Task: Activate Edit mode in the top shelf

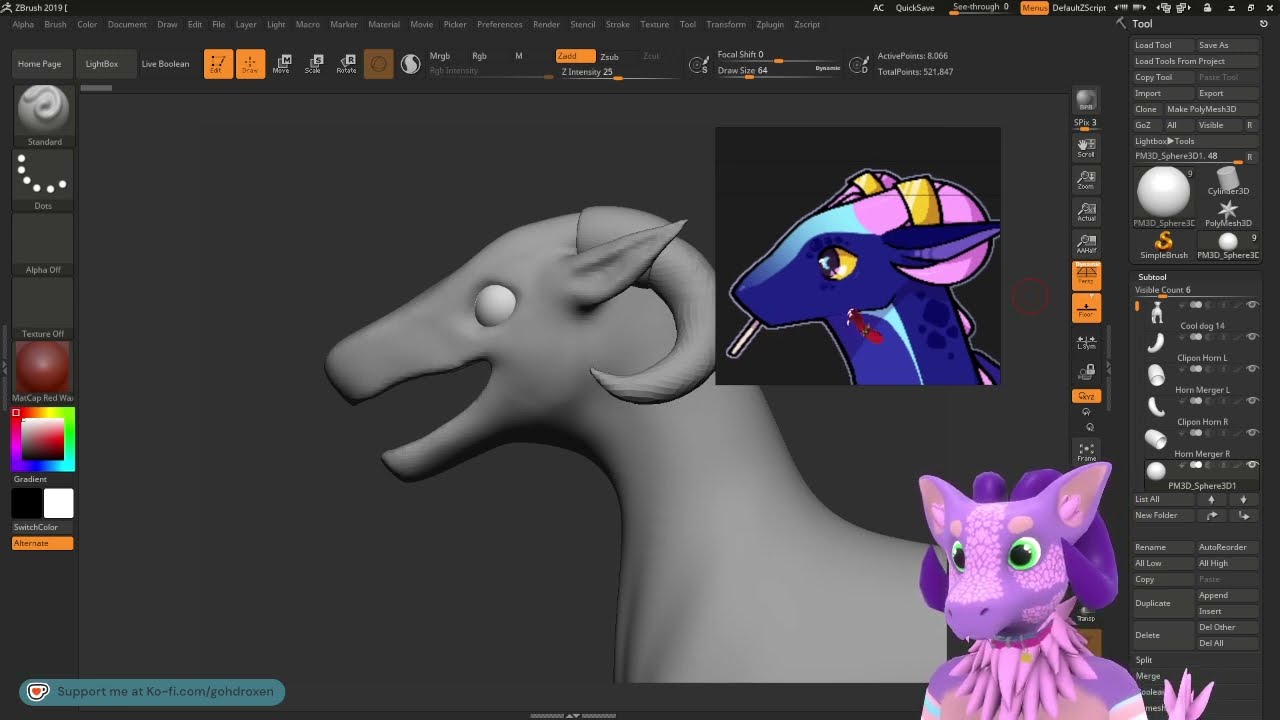Action: [218, 64]
